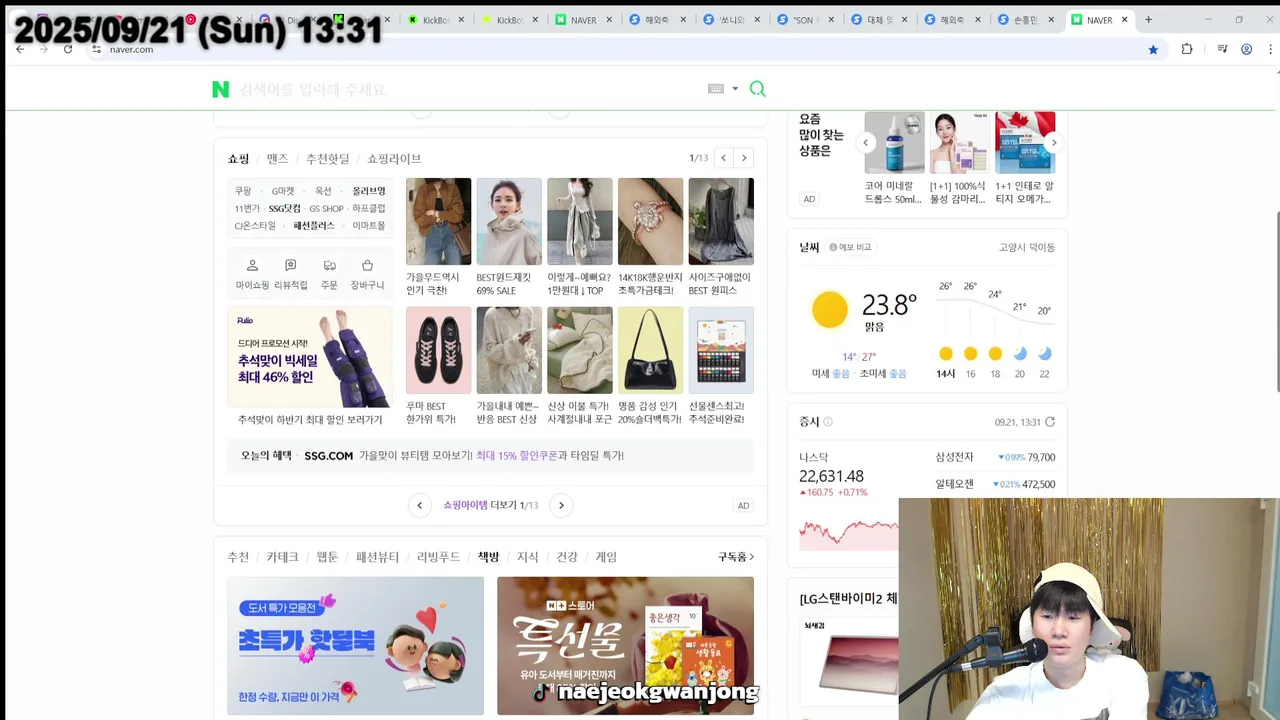Open the 쿠팡 shopping mall link

pos(243,191)
